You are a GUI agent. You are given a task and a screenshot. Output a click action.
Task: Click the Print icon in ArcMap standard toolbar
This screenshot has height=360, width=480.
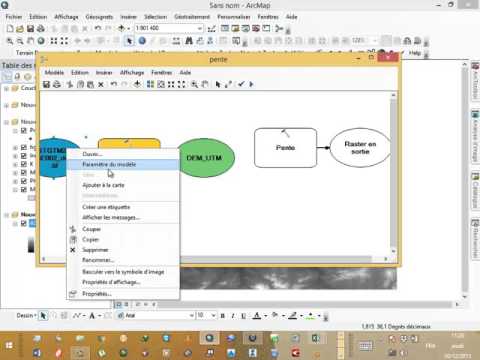41,29
